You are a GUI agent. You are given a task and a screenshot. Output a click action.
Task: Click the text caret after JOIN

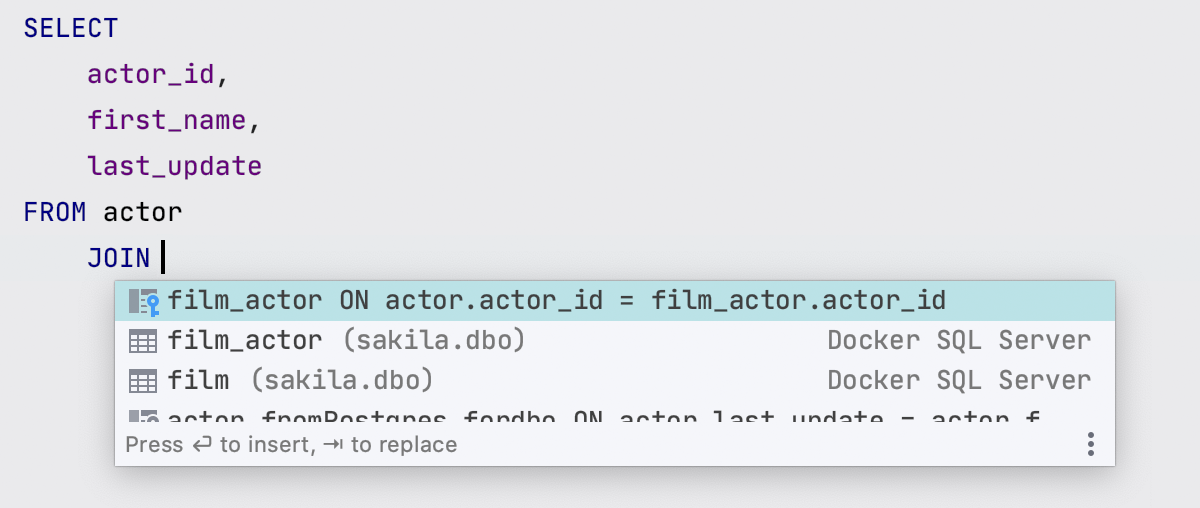162,258
